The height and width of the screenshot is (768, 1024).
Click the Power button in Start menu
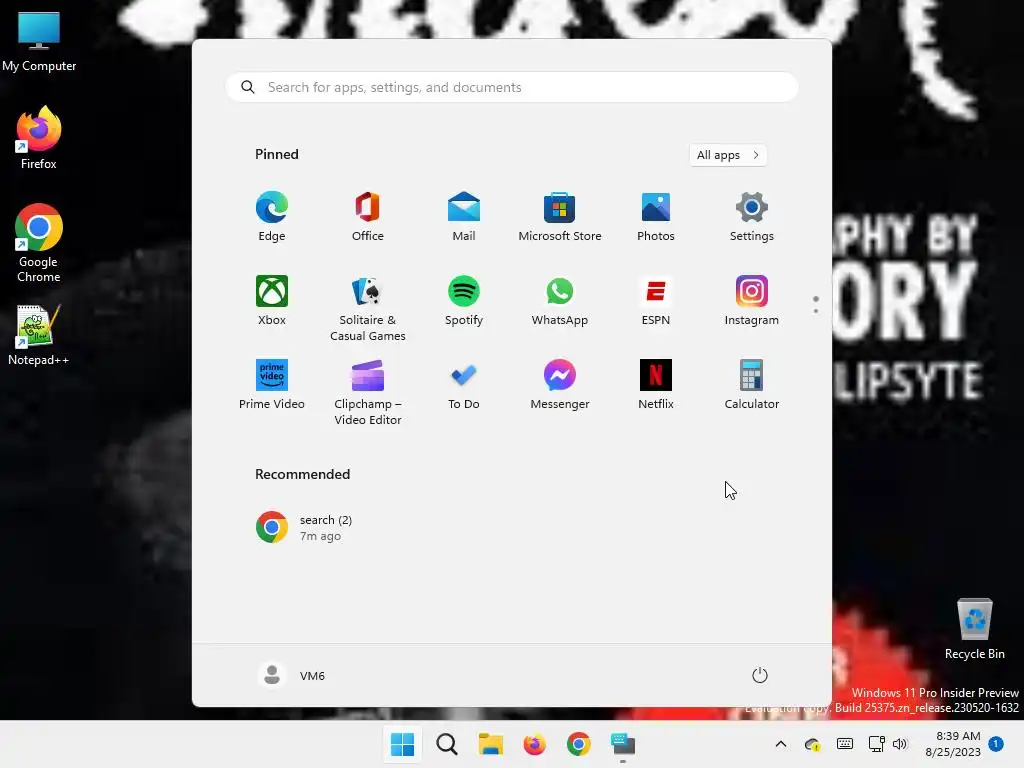click(760, 675)
